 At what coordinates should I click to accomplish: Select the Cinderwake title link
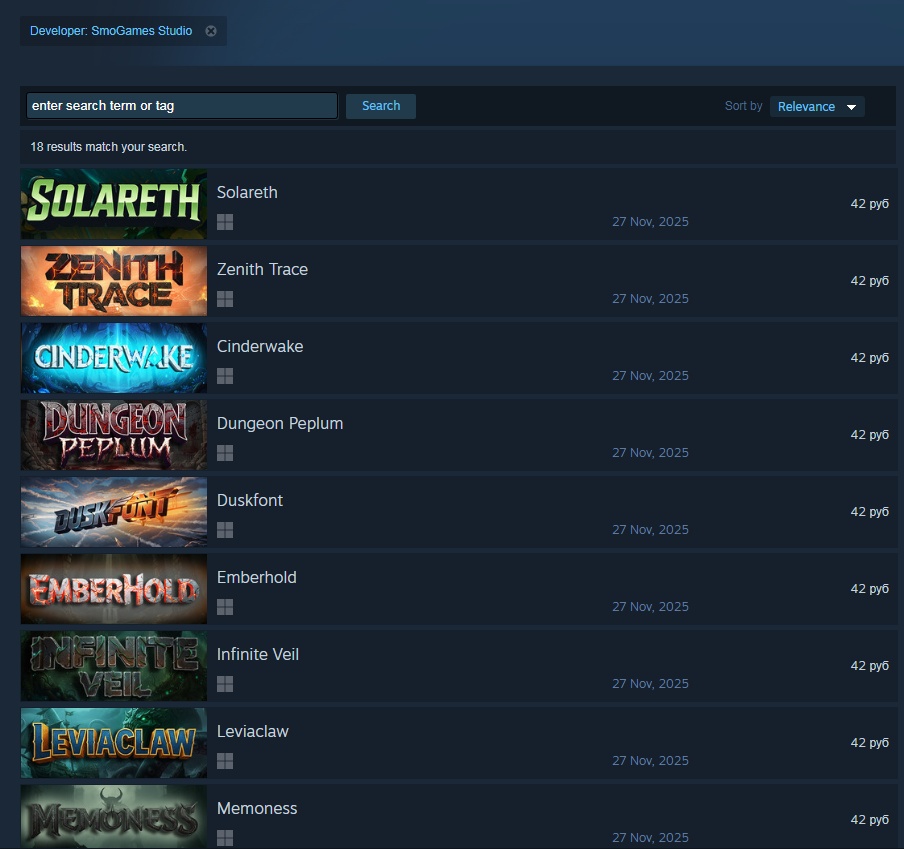click(260, 346)
